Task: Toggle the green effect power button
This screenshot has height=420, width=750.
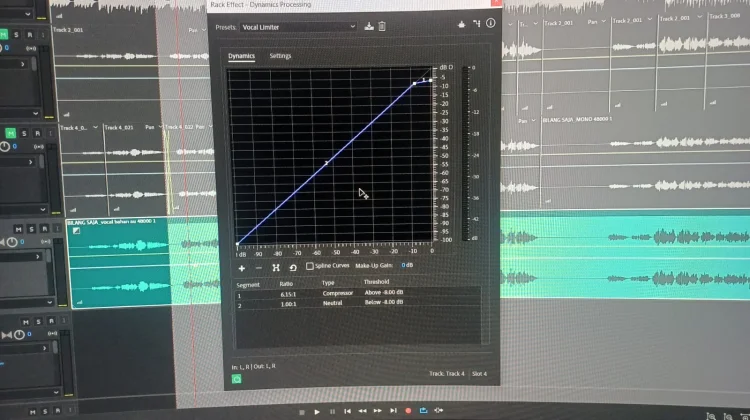Action: click(237, 379)
